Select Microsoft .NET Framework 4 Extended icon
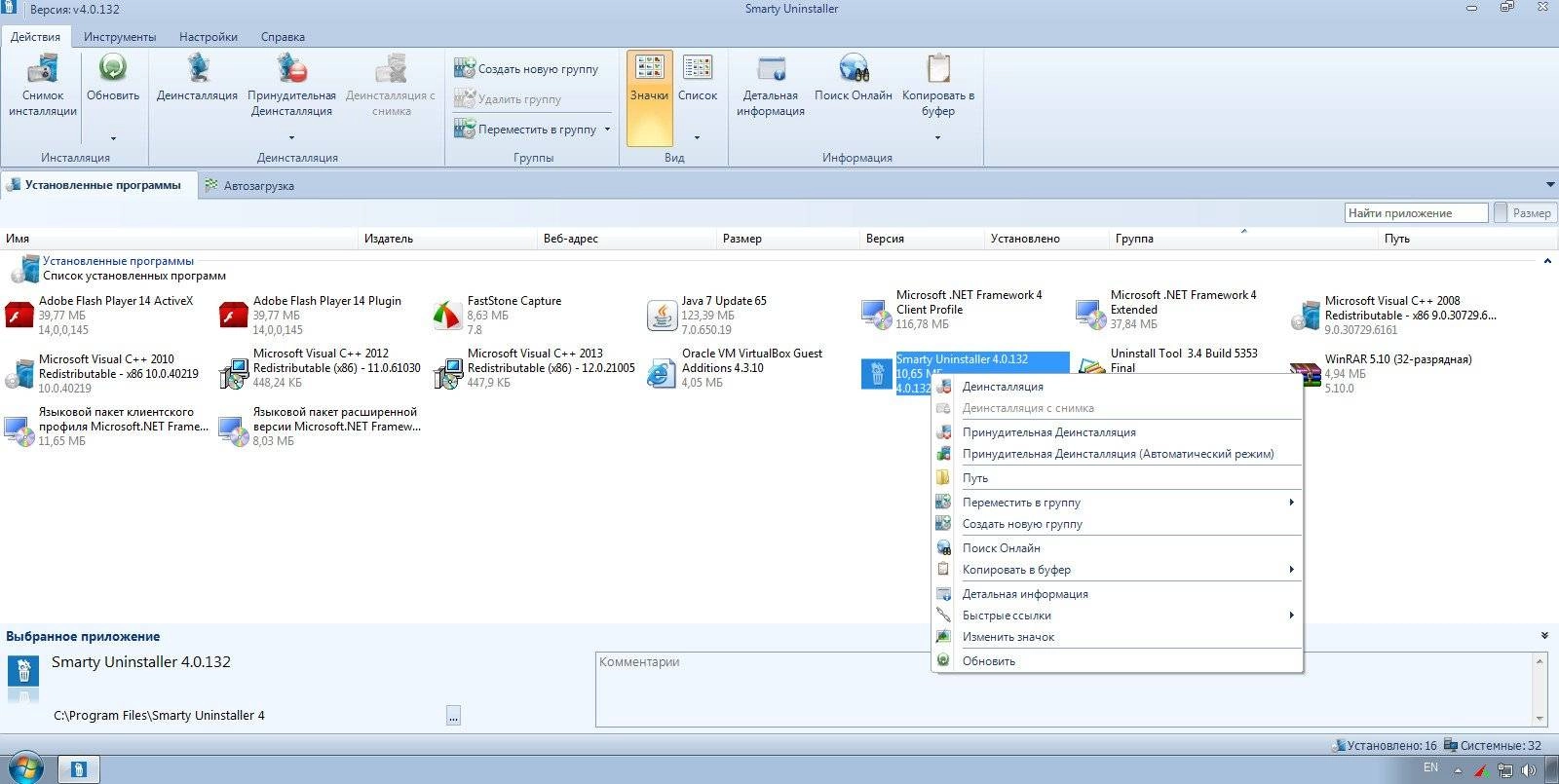 tap(1090, 314)
